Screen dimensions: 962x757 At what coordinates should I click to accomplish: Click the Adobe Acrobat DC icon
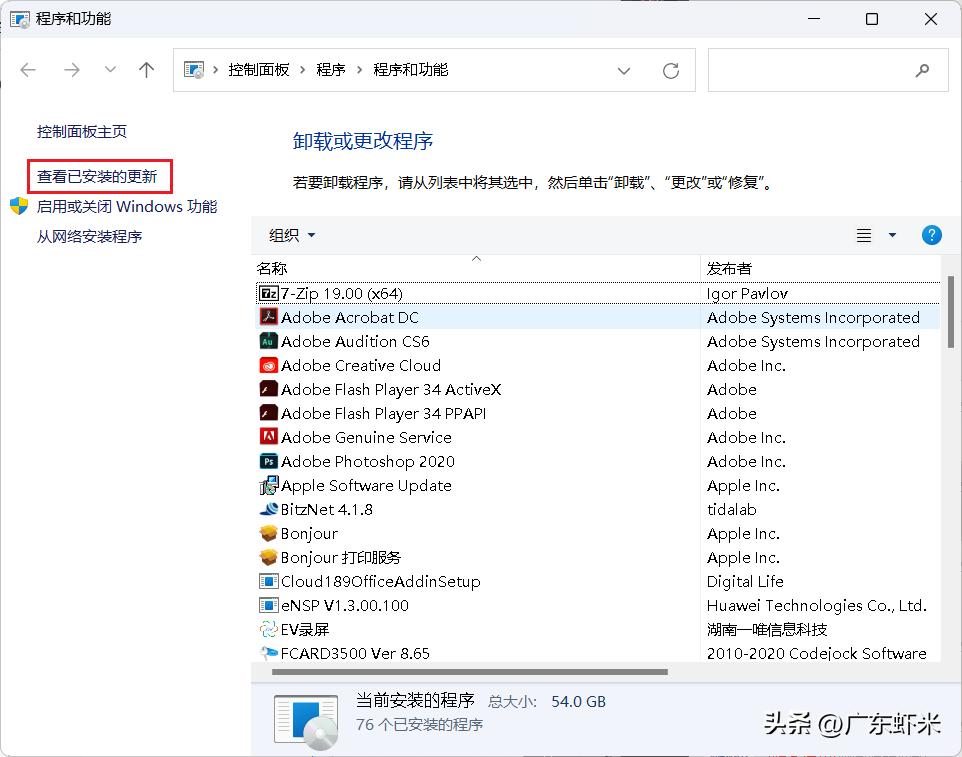pos(268,317)
